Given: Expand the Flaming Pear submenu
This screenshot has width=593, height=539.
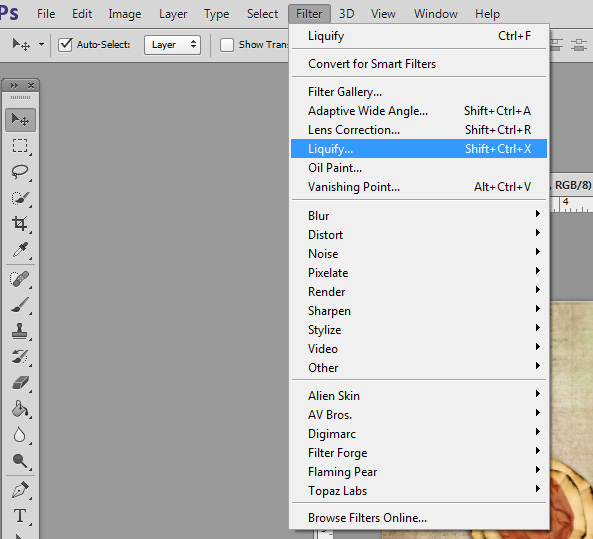Looking at the screenshot, I should (419, 472).
